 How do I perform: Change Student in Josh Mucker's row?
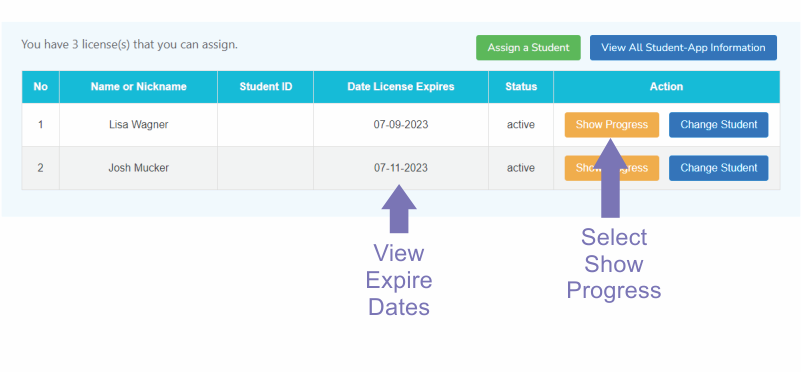(718, 168)
